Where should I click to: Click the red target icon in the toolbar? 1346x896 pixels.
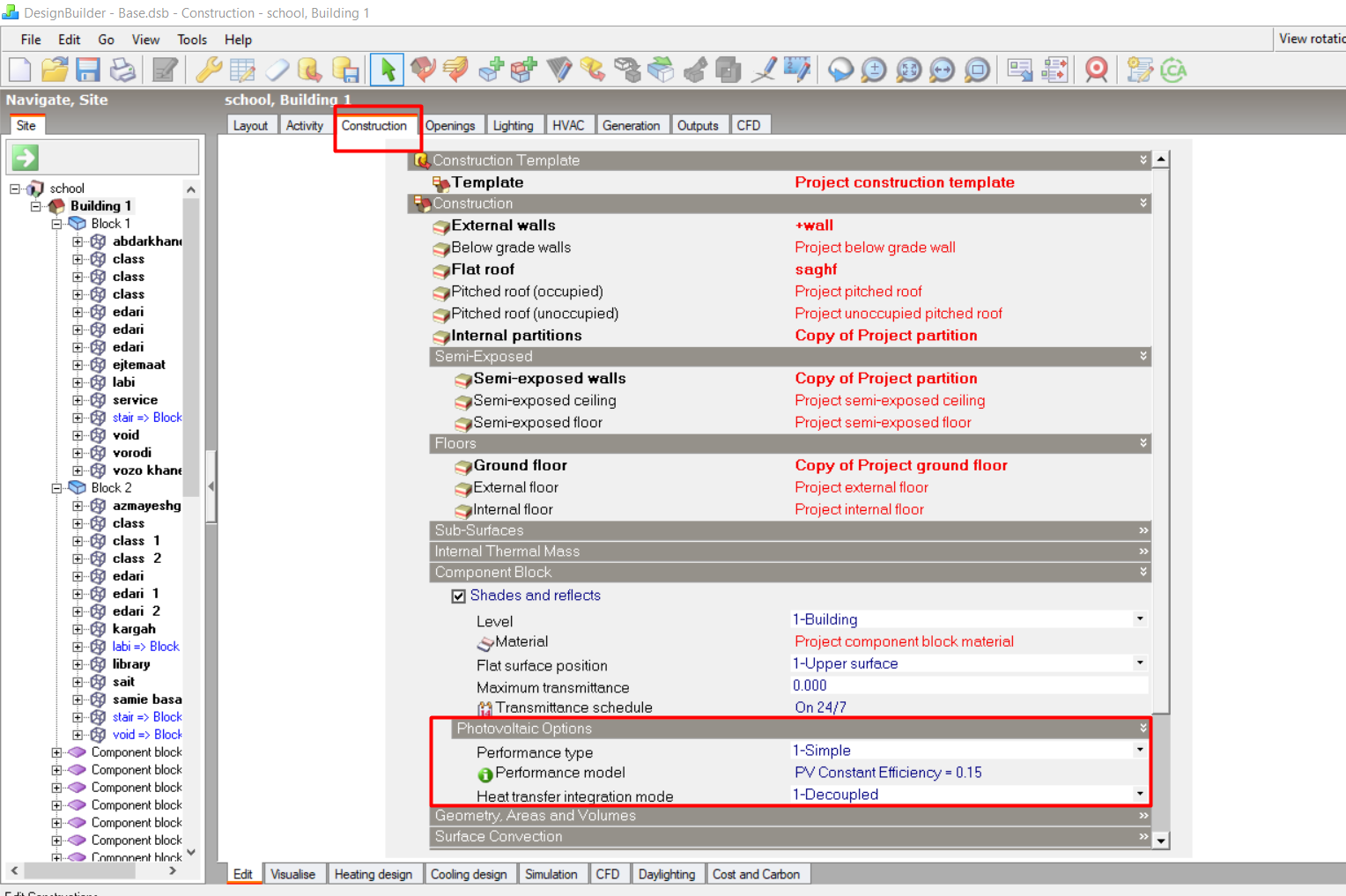[x=1097, y=70]
